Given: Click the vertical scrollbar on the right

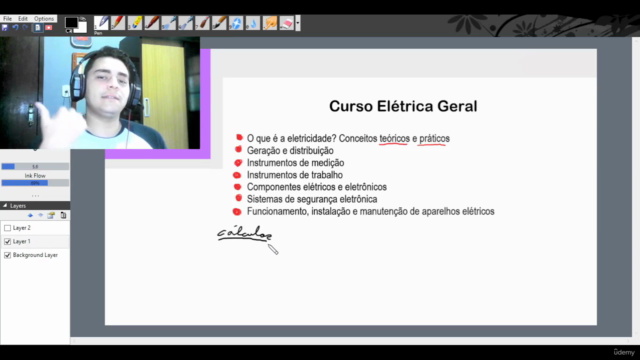Looking at the screenshot, I should coord(636,187).
